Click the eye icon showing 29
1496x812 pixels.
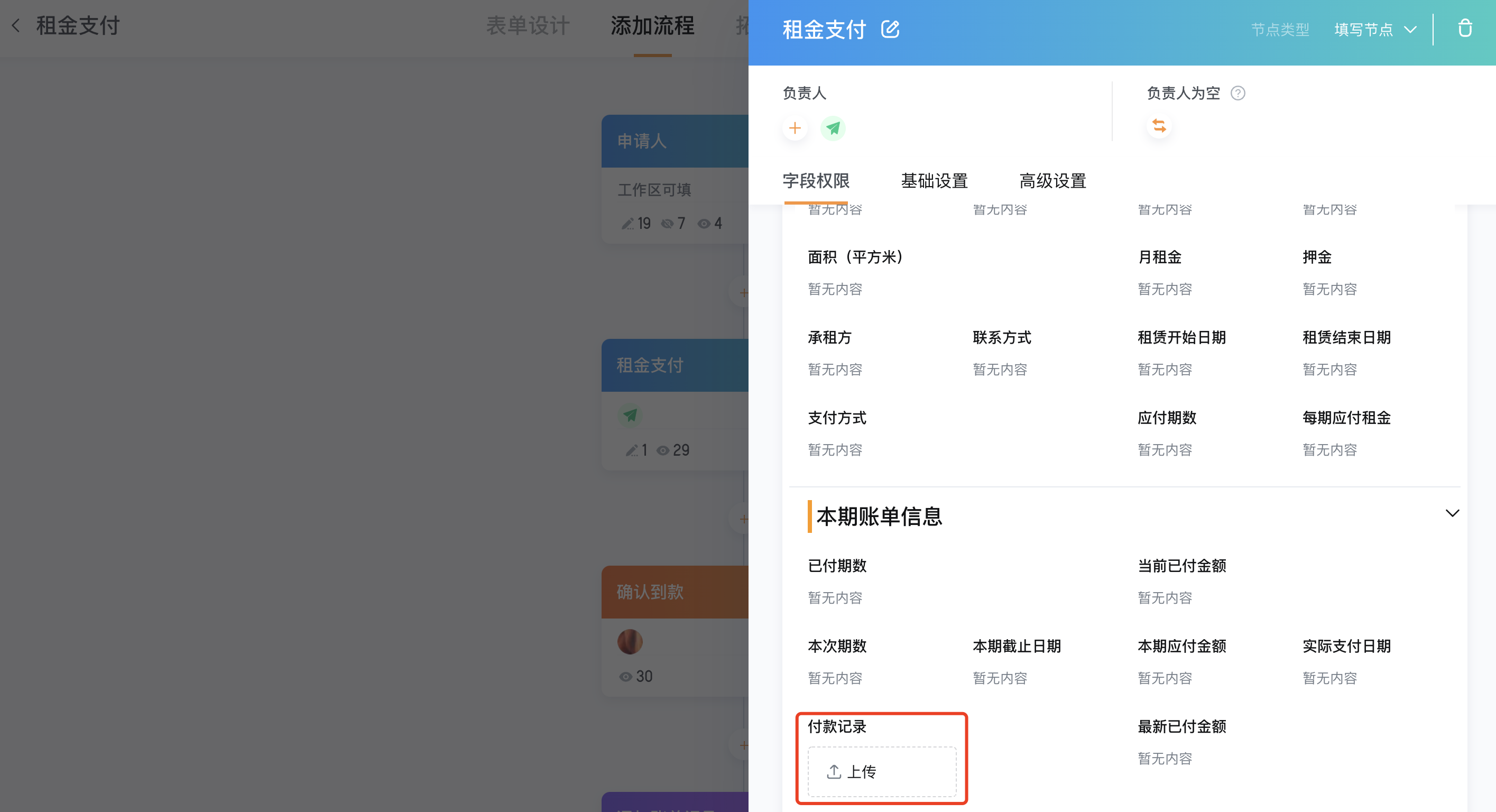click(663, 450)
